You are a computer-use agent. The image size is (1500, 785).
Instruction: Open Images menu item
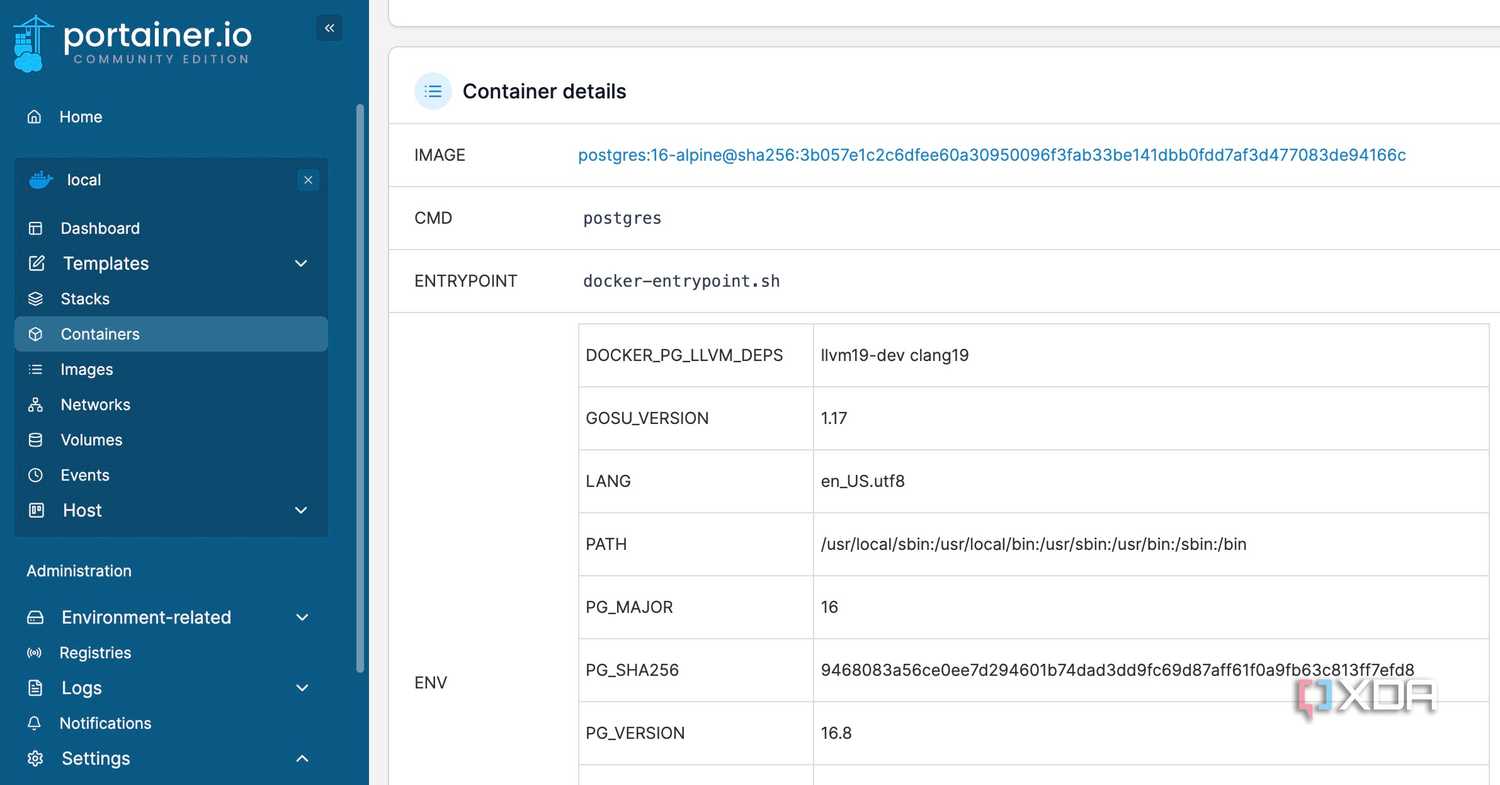click(x=87, y=369)
